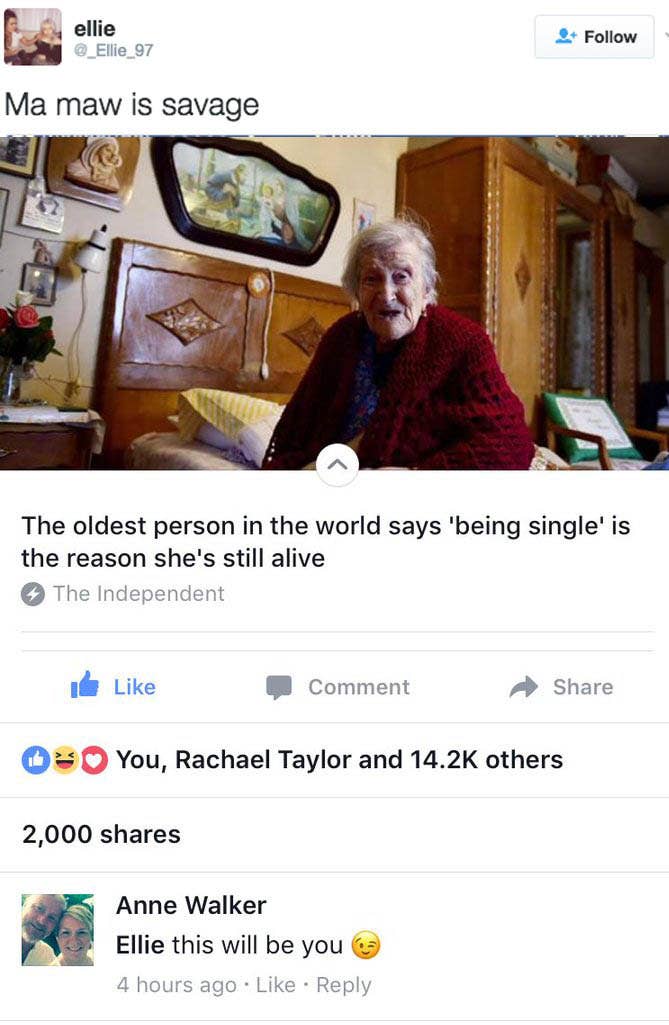Click the Share arrow icon
The width and height of the screenshot is (669, 1025).
[523, 687]
